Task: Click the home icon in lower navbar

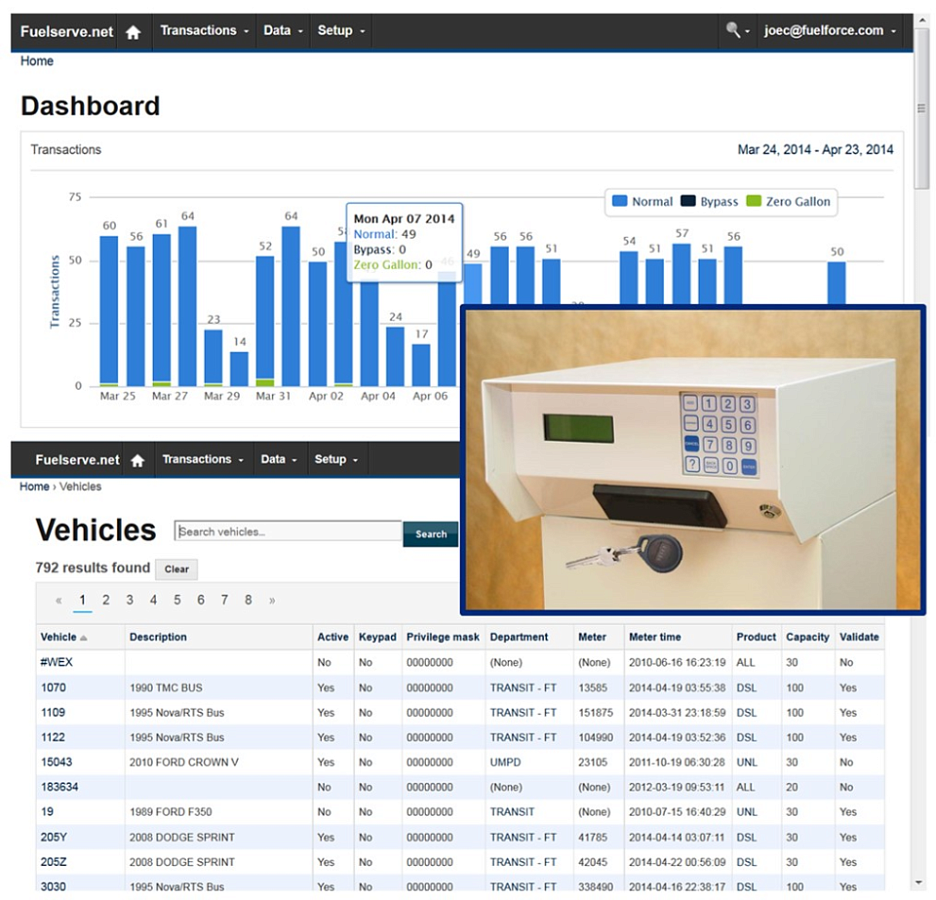Action: pos(137,460)
